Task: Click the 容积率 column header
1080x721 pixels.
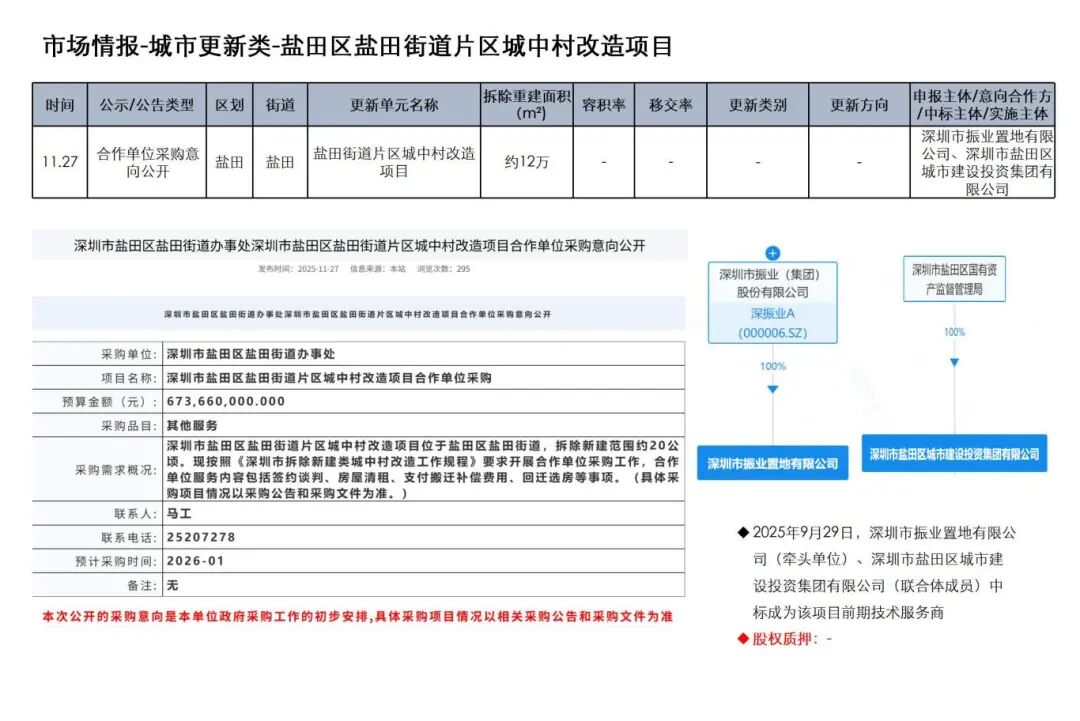Action: pos(604,105)
